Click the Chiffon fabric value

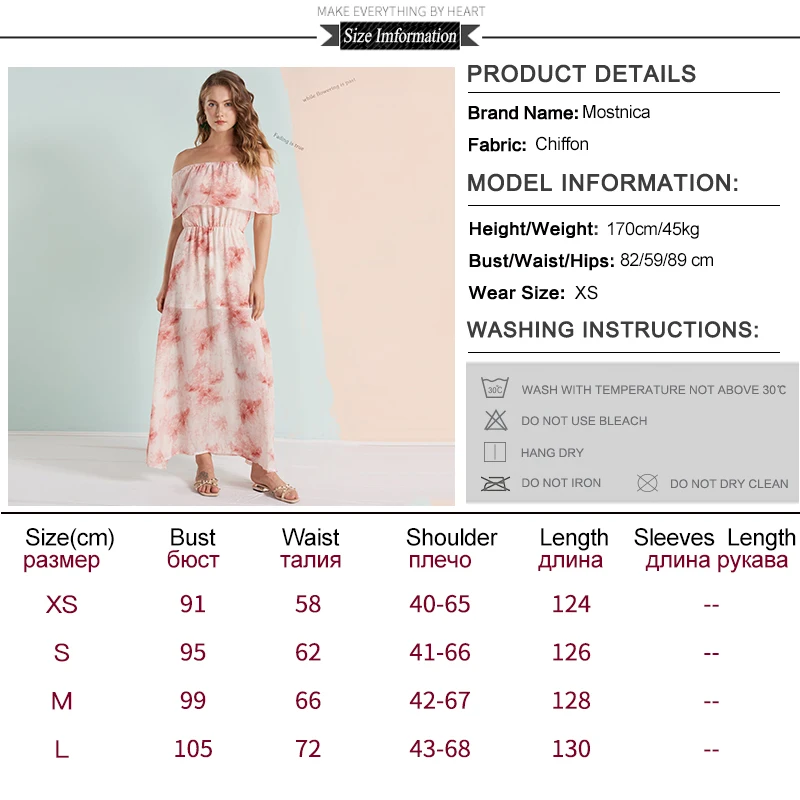(x=562, y=144)
